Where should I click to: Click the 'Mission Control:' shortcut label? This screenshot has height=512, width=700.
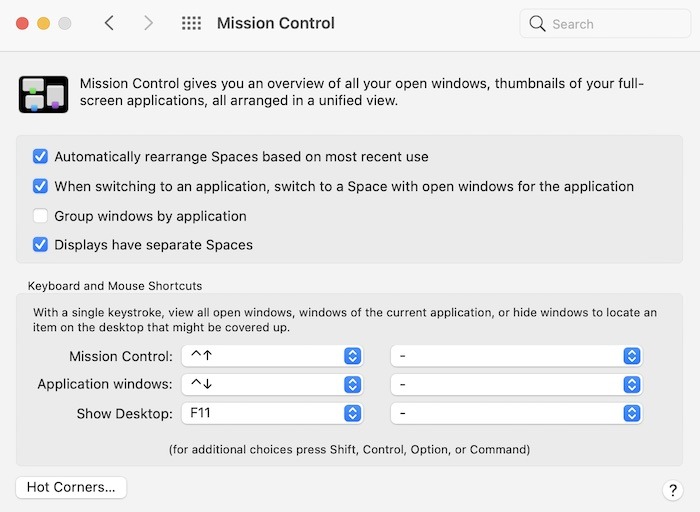[121, 356]
